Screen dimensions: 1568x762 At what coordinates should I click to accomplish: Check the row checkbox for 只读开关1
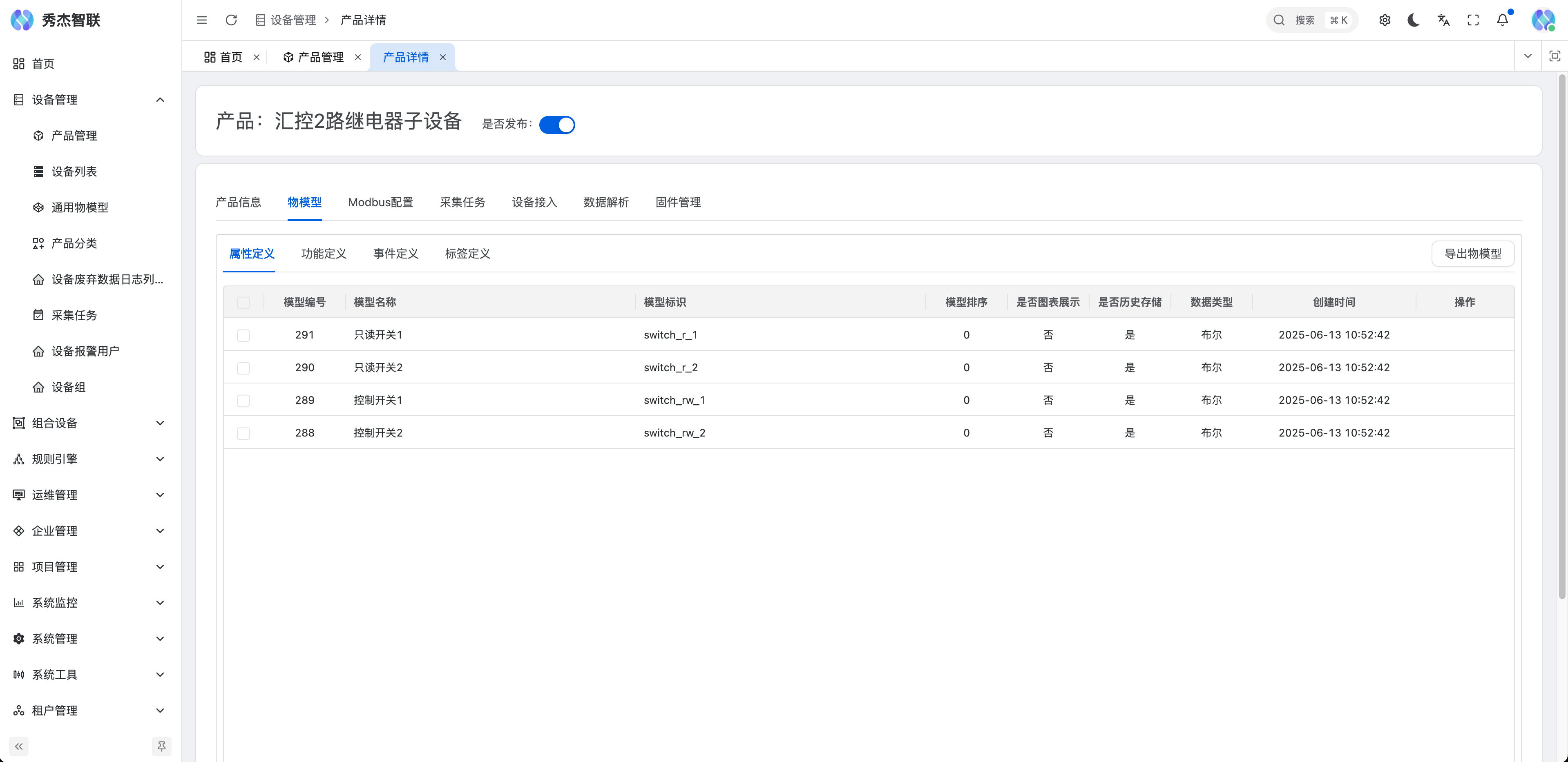coord(244,335)
